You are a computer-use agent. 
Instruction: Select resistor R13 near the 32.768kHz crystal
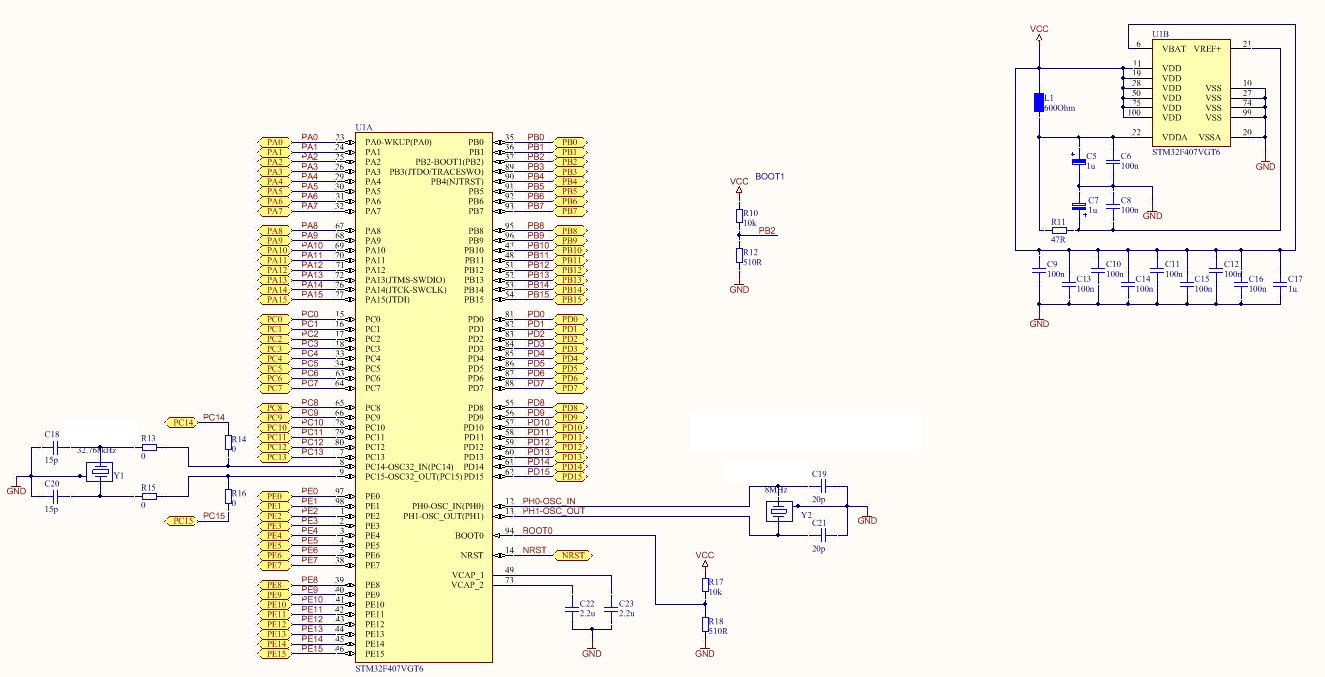[148, 448]
